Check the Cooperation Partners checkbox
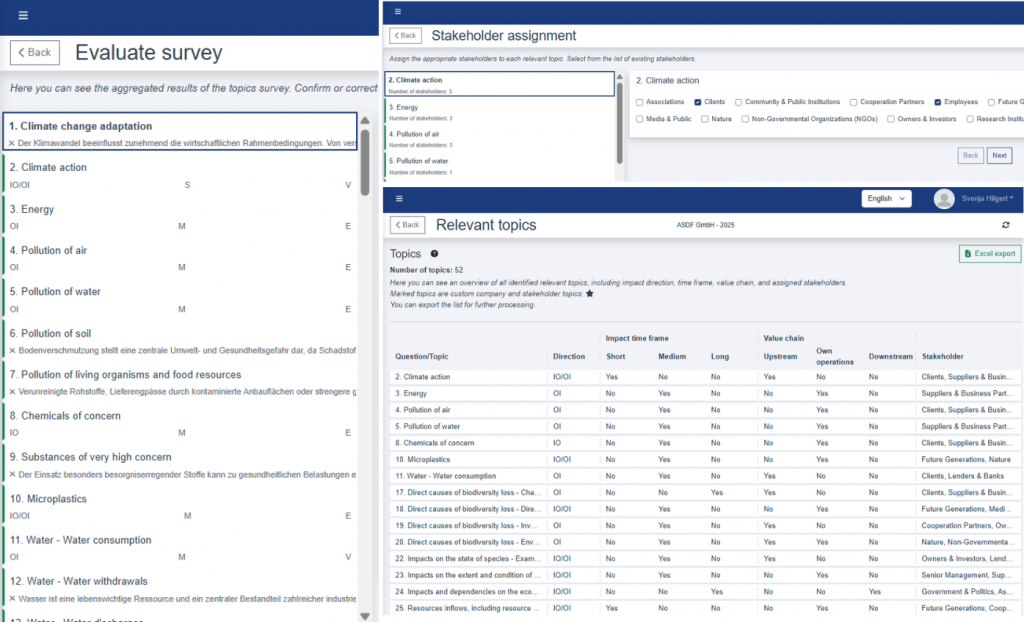This screenshot has width=1024, height=622. pos(853,102)
